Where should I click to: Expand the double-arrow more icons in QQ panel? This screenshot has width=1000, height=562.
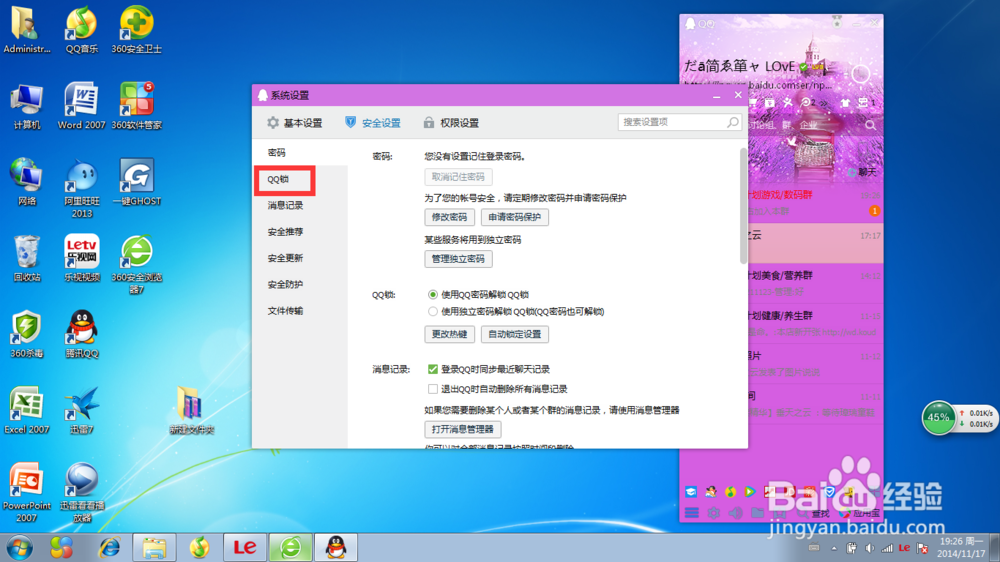pos(823,103)
